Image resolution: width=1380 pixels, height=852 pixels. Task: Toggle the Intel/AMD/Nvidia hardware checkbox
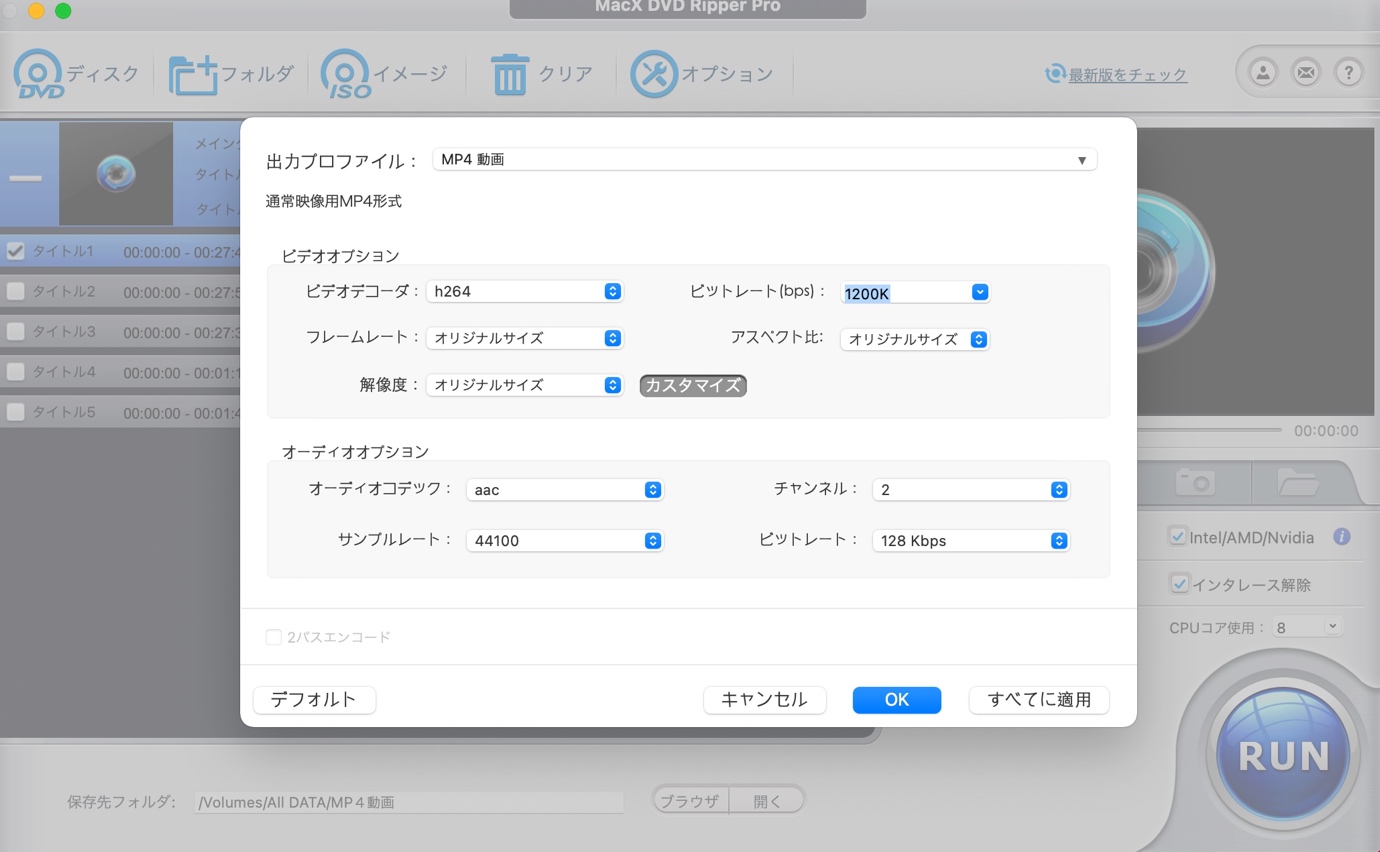pyautogui.click(x=1178, y=537)
